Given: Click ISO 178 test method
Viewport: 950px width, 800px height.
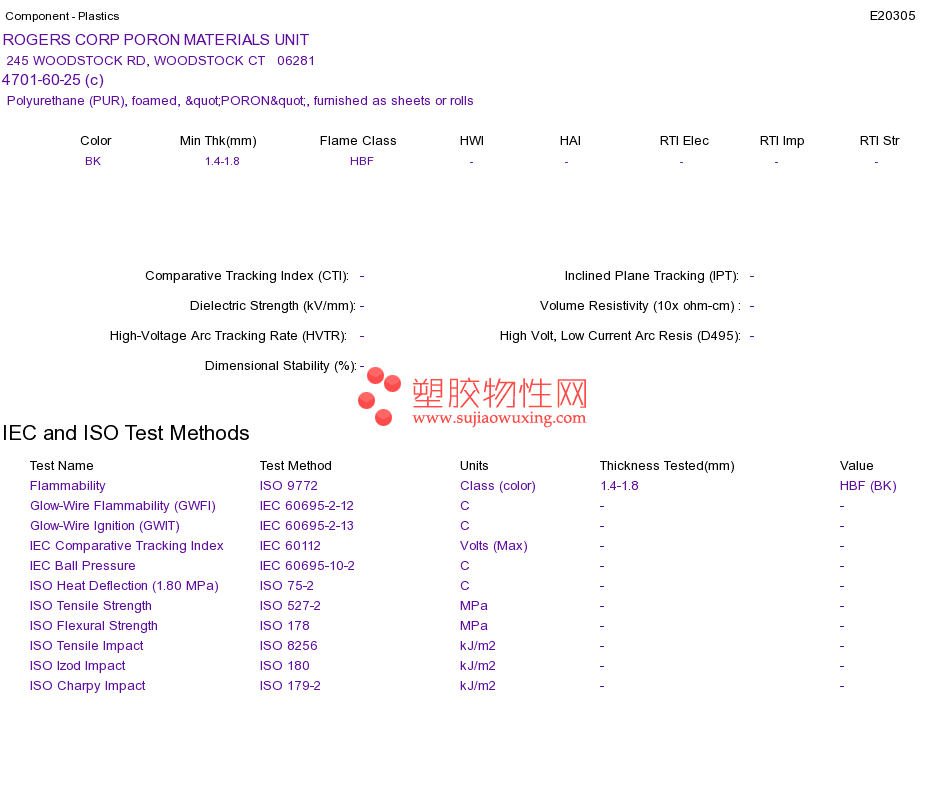Looking at the screenshot, I should pos(284,626).
